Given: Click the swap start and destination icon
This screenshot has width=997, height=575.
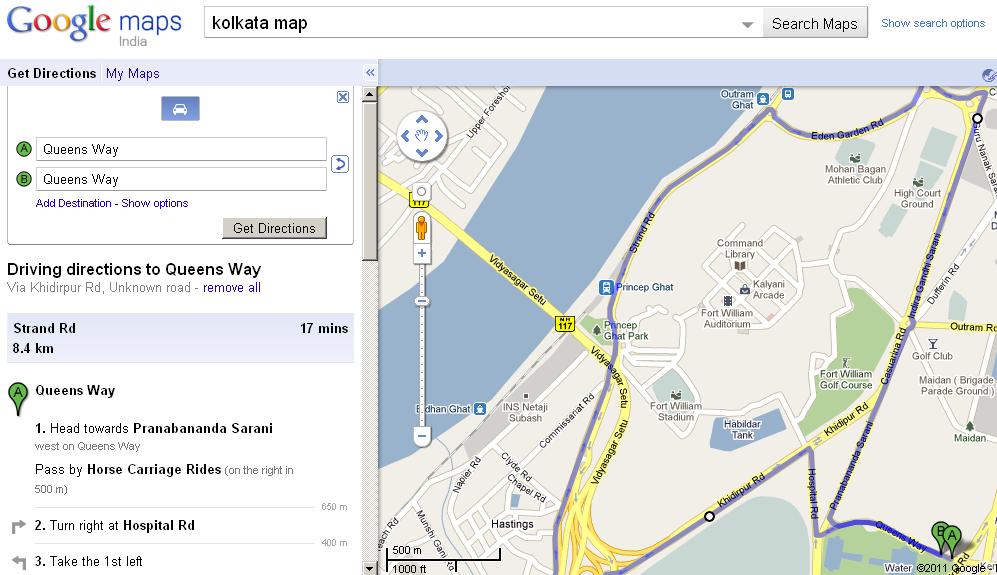Looking at the screenshot, I should pos(340,164).
